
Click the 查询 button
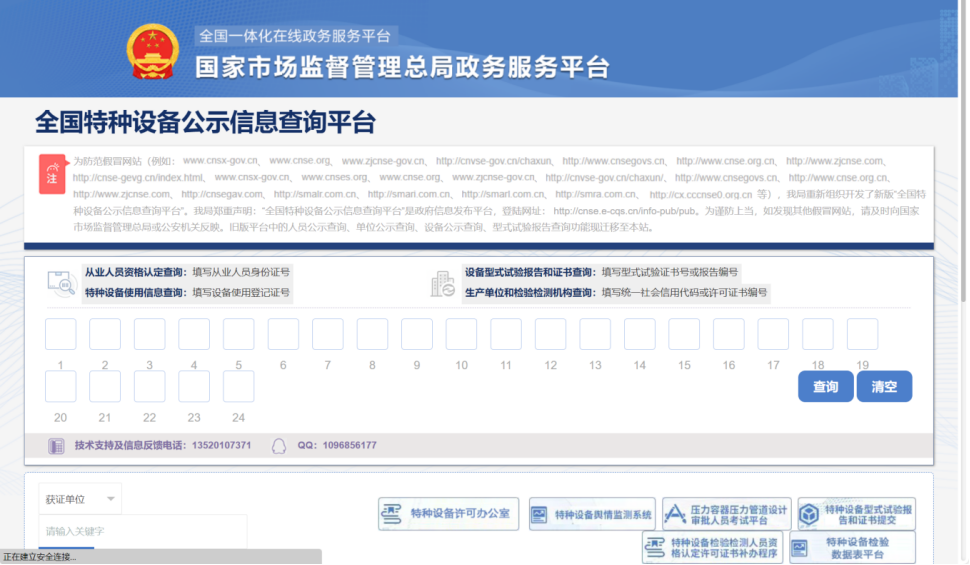[x=825, y=386]
